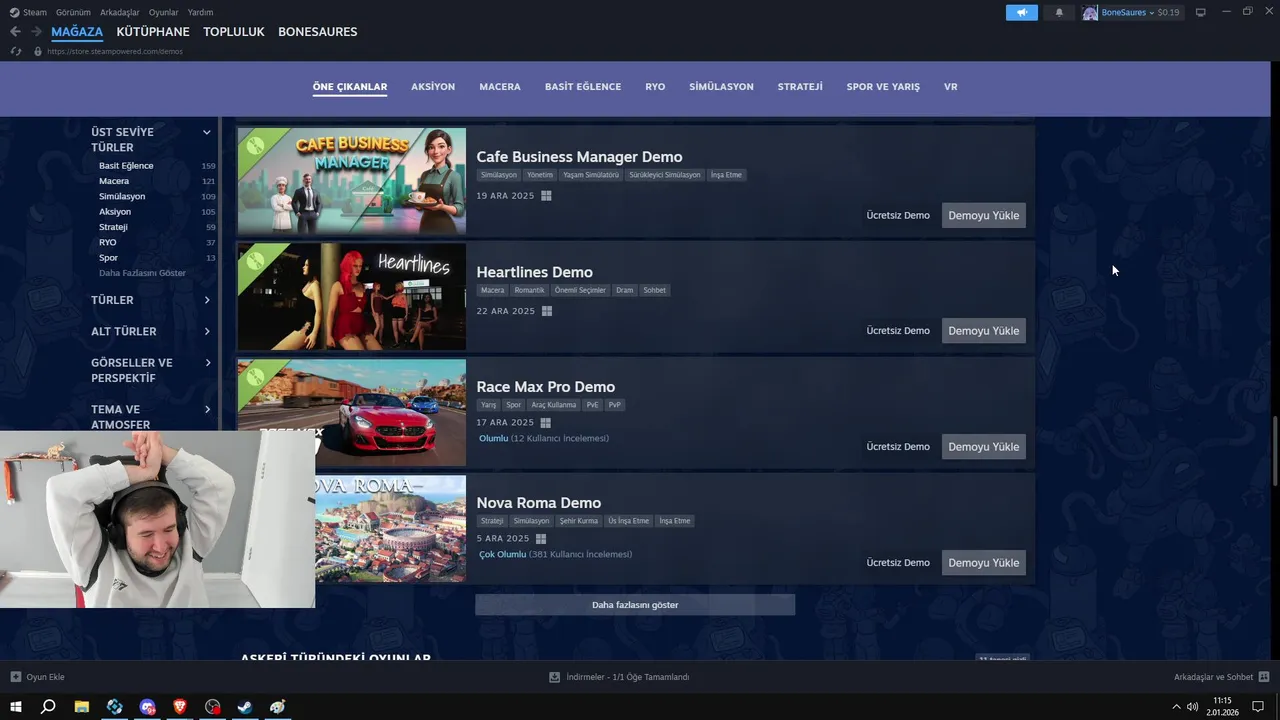
Task: Filter by the RYO genre in sidebar
Action: 108,242
